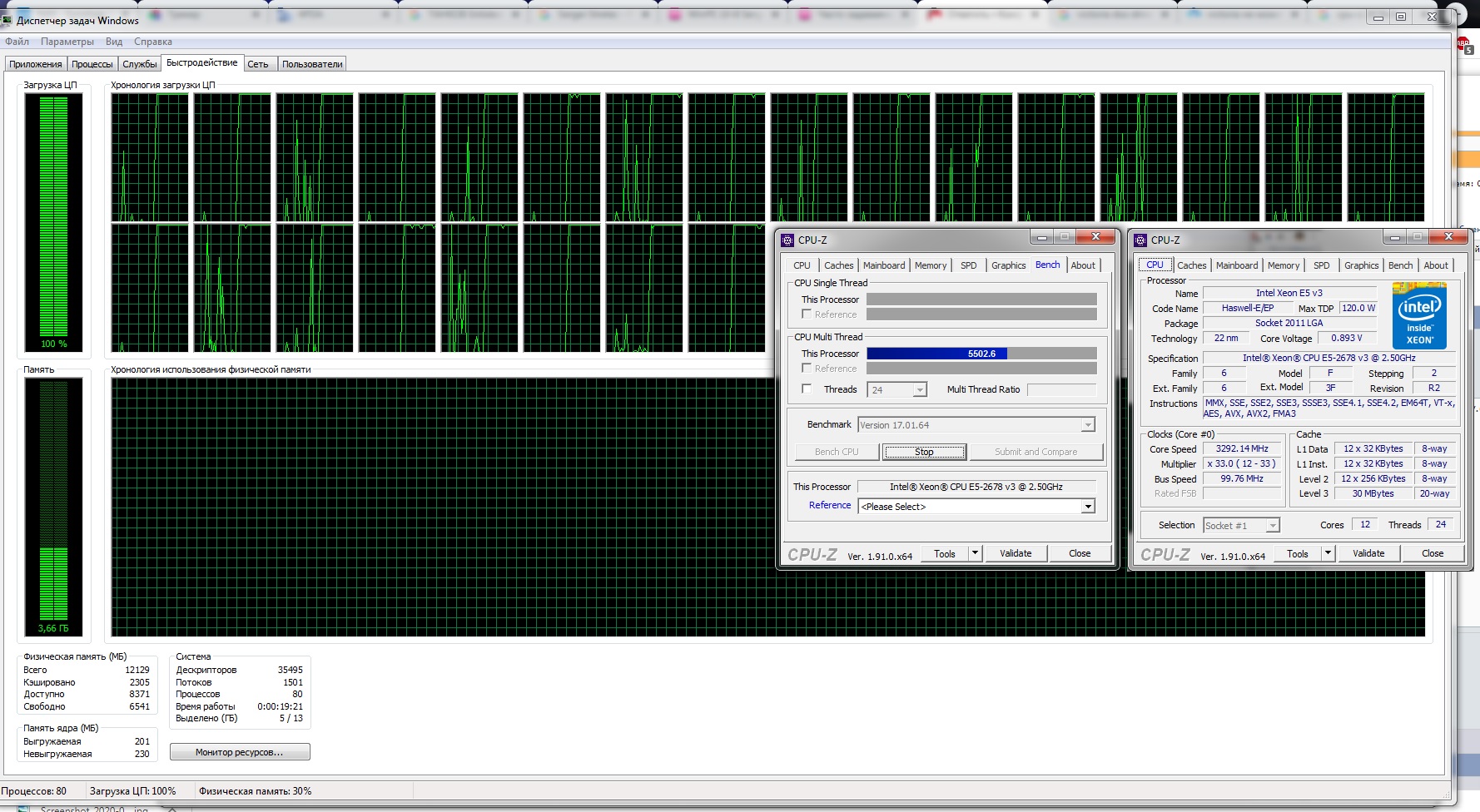Click the Code Name value Haswell-E/EP
1480x812 pixels.
tap(1247, 308)
